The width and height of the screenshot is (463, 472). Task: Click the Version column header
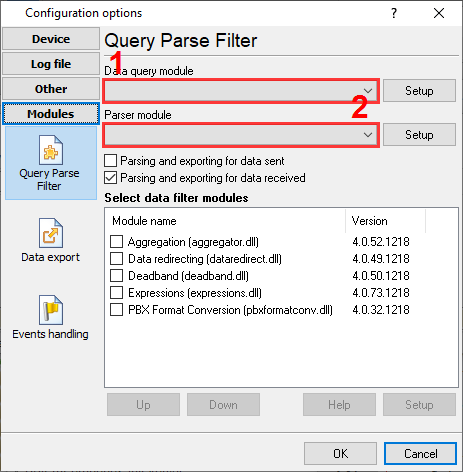(386, 221)
